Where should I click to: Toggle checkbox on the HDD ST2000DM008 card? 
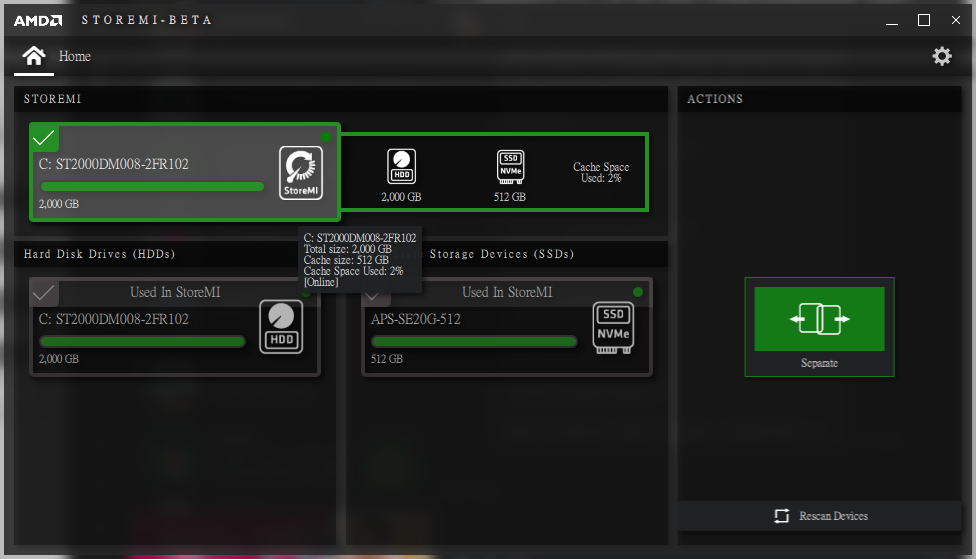point(44,293)
